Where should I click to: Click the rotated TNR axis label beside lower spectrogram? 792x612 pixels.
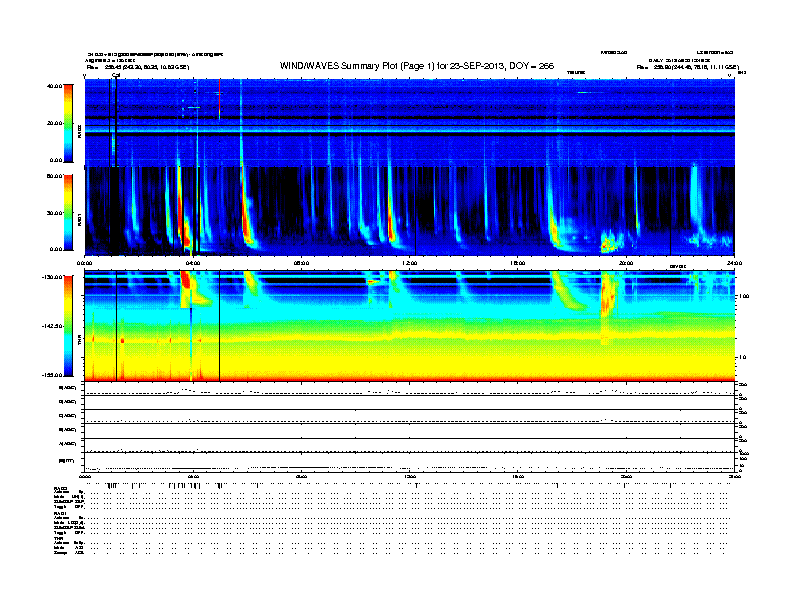tap(79, 340)
